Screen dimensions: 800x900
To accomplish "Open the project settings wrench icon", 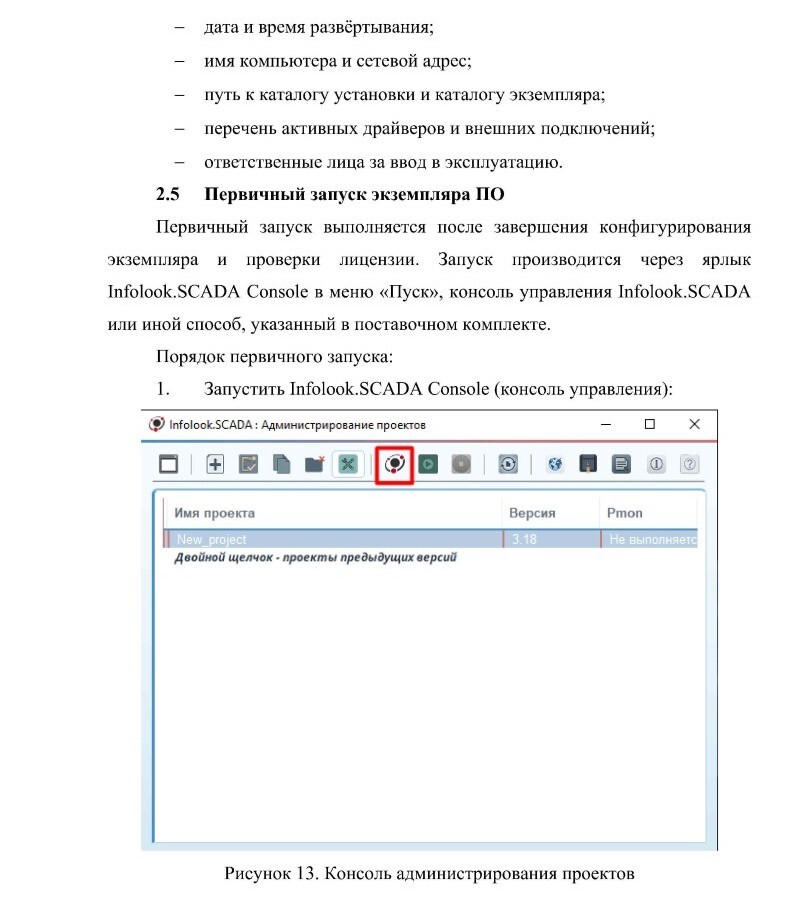I will (x=348, y=464).
